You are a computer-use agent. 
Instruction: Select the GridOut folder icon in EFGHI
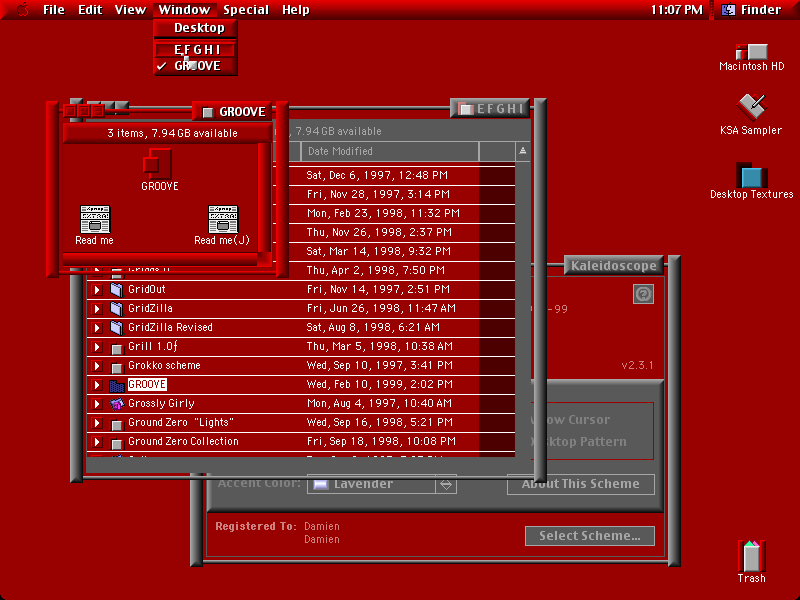[116, 290]
